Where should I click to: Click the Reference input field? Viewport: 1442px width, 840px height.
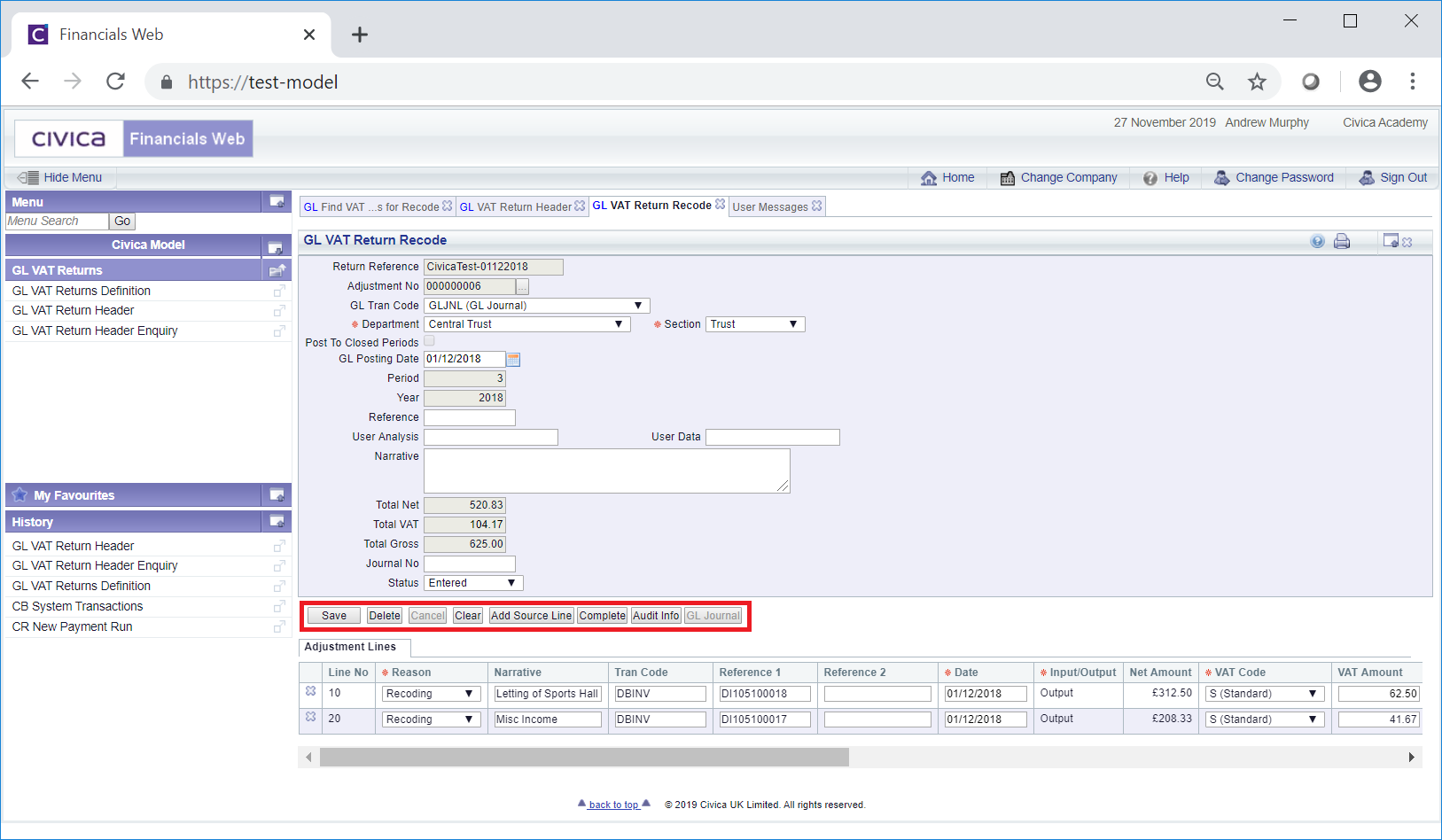(470, 417)
